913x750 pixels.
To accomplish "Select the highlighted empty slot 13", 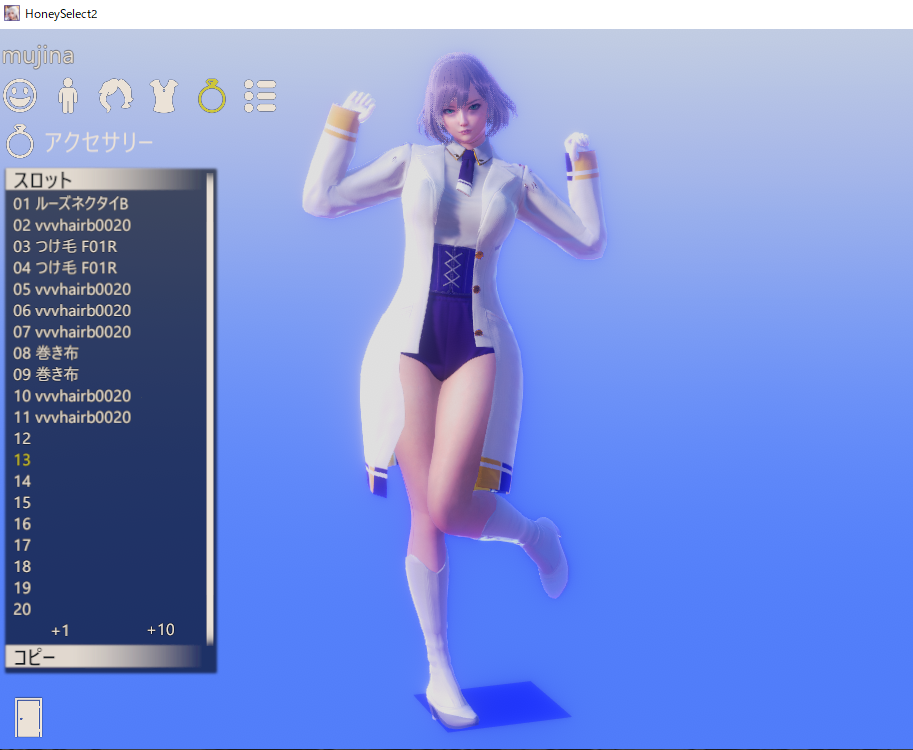I will click(x=22, y=460).
